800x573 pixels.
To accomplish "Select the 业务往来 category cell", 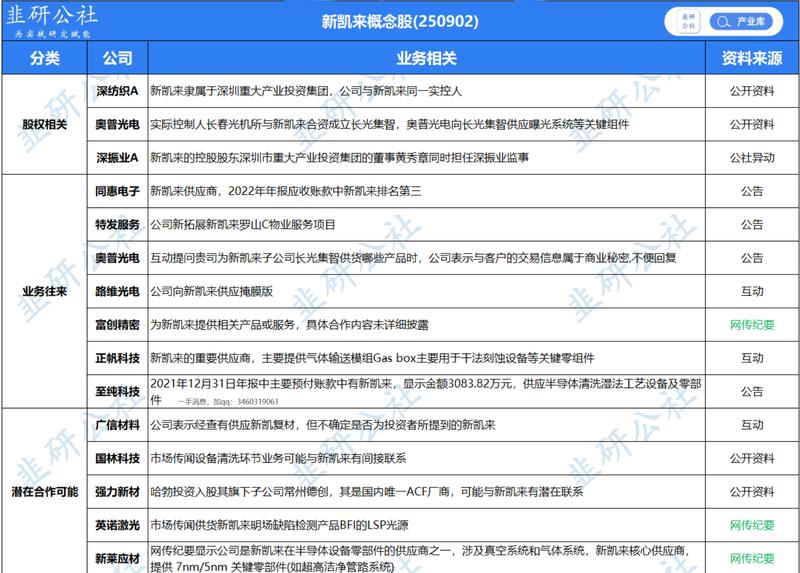I will click(x=44, y=291).
